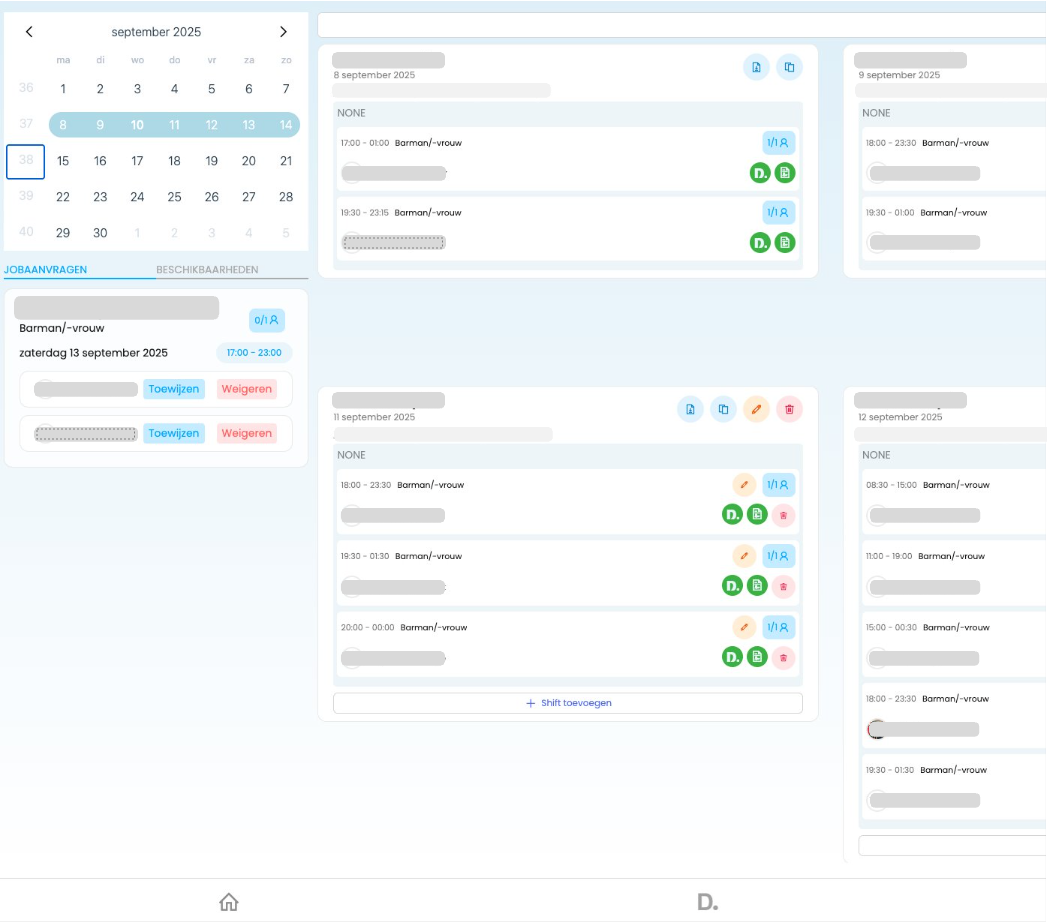The width and height of the screenshot is (1047, 923).
Task: Go to the next month in the calendar
Action: point(283,31)
